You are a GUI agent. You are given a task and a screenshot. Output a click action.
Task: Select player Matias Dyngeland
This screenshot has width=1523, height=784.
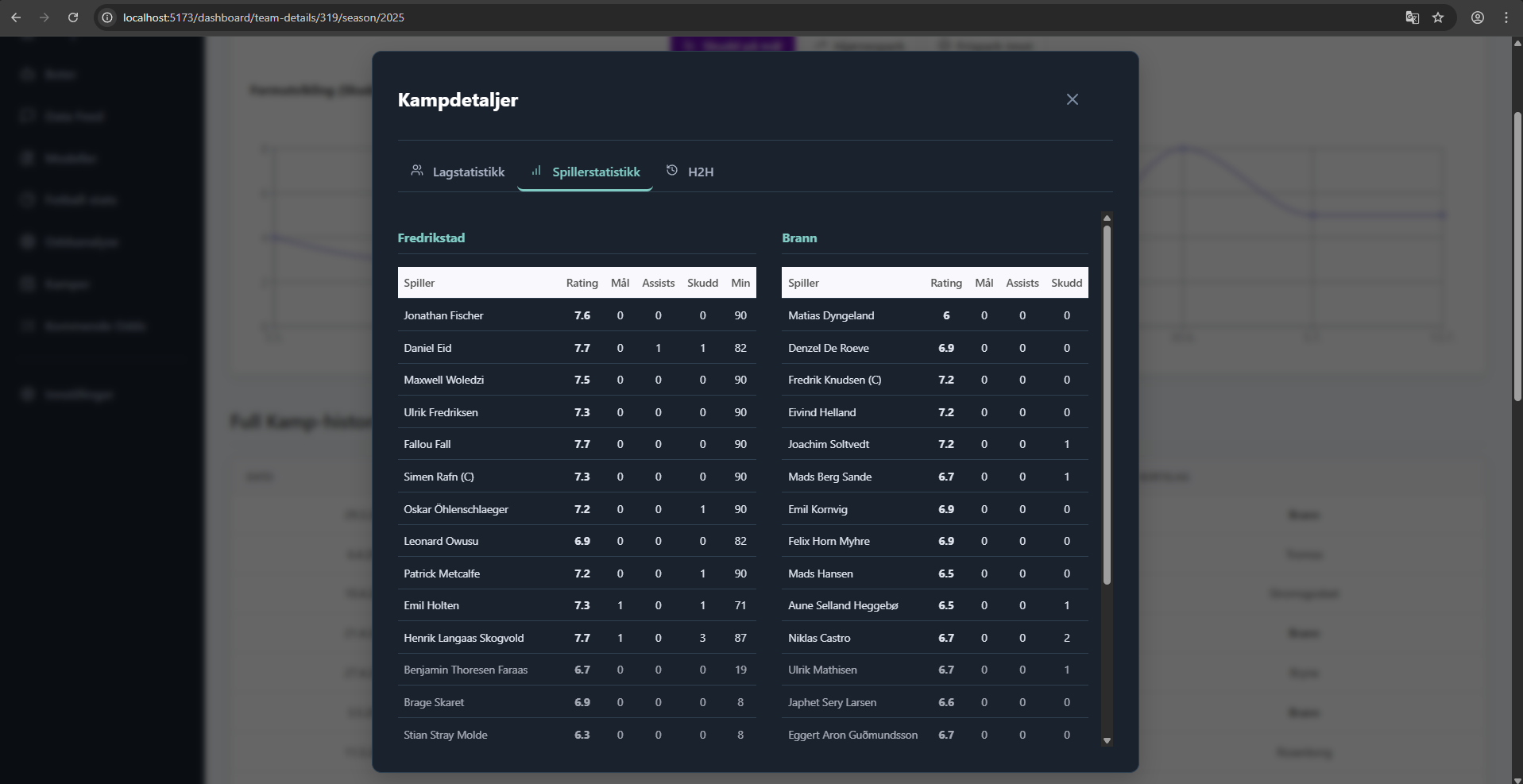pyautogui.click(x=831, y=315)
